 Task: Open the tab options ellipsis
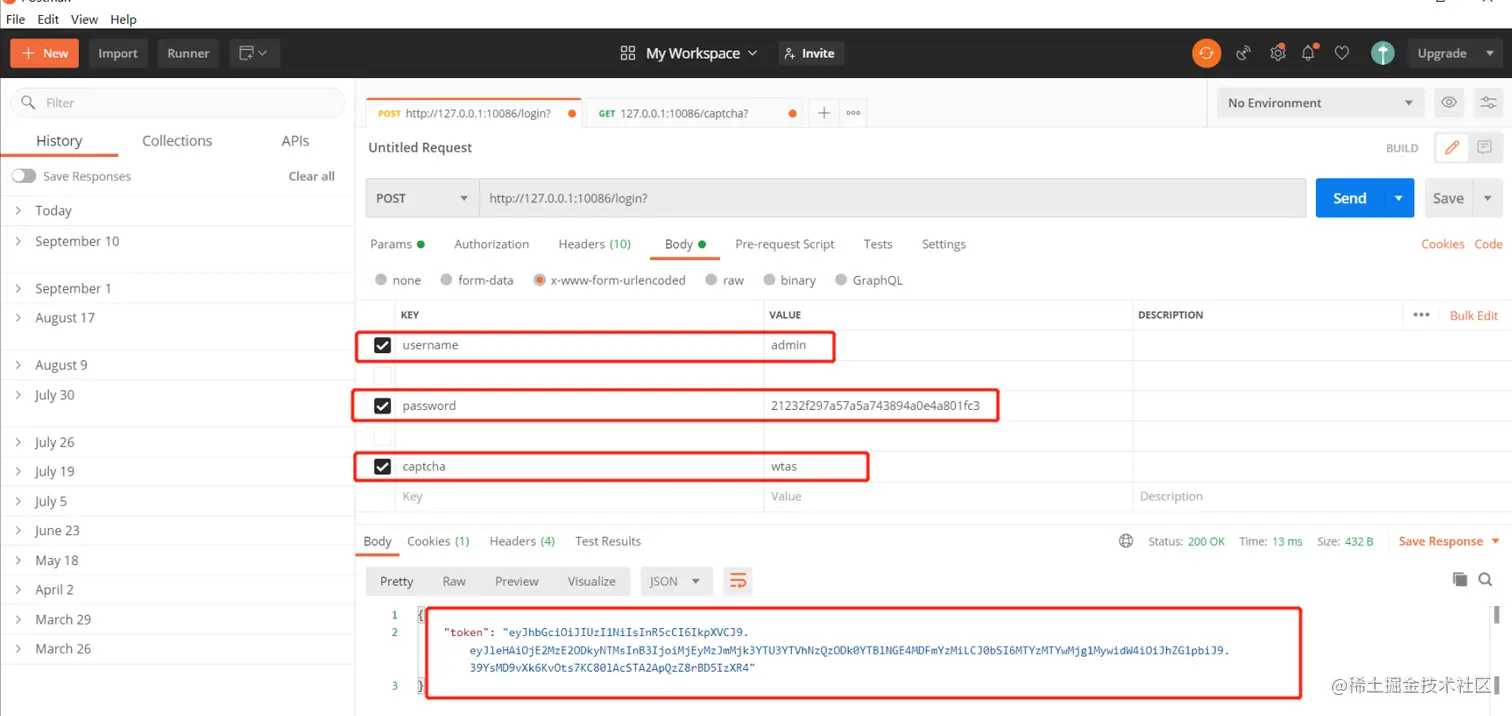pyautogui.click(x=853, y=113)
